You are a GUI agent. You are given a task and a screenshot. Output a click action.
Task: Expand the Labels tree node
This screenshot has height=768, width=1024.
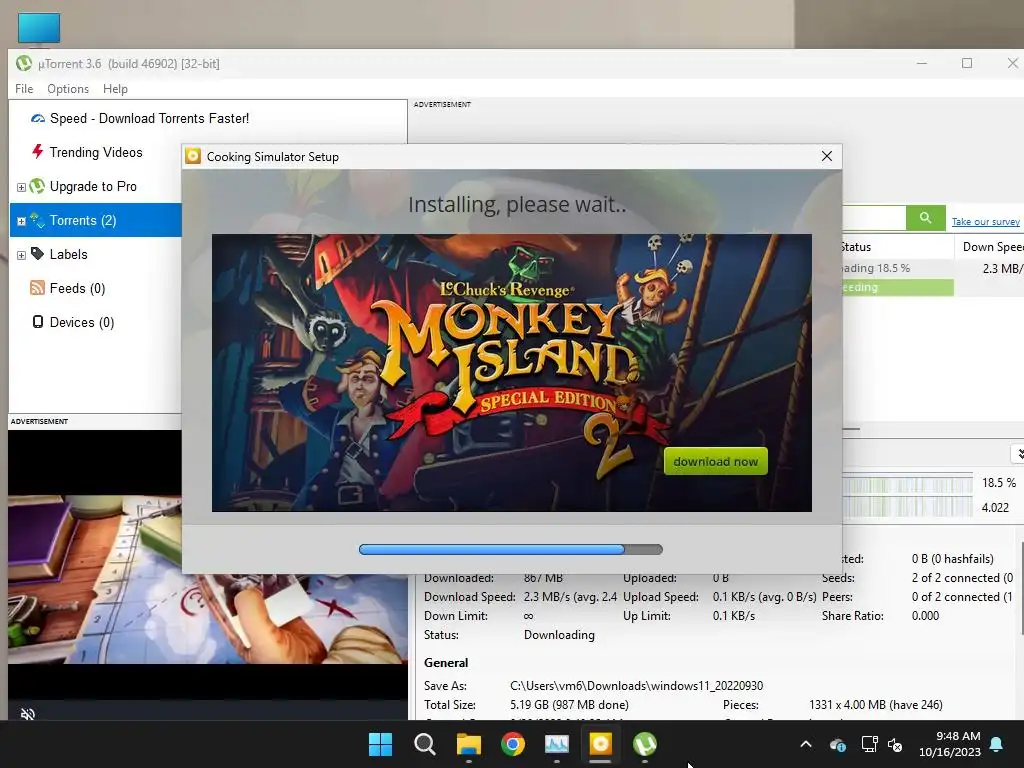[21, 255]
